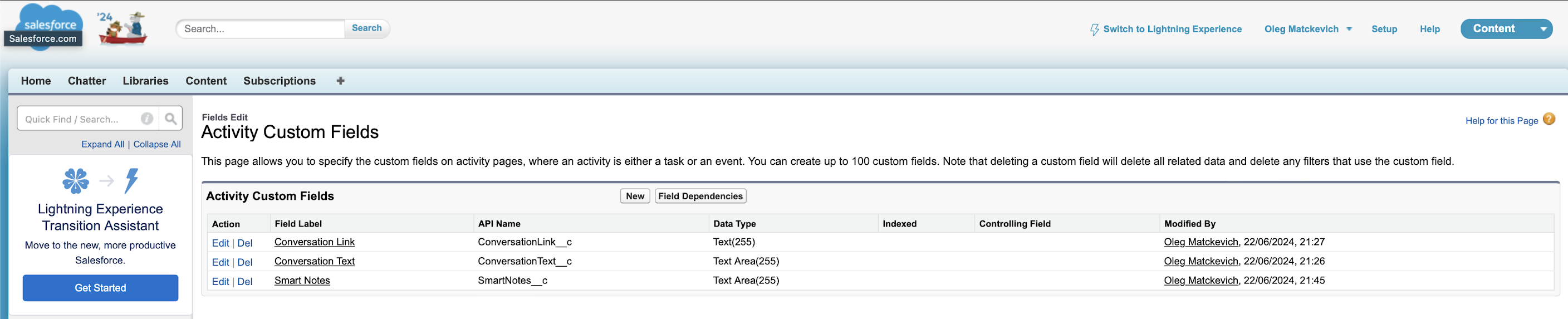Switch to the Libraries tab

pos(145,81)
